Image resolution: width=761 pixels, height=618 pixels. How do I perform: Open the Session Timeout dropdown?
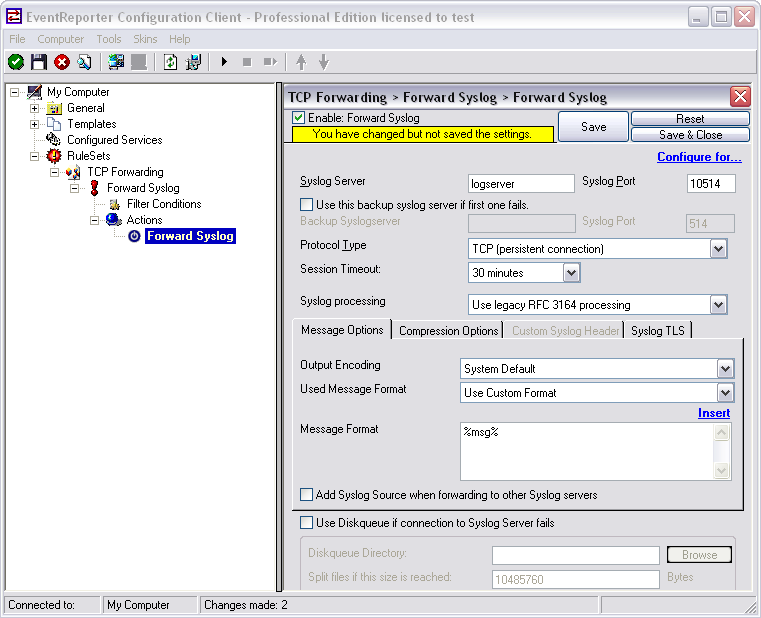pos(571,273)
